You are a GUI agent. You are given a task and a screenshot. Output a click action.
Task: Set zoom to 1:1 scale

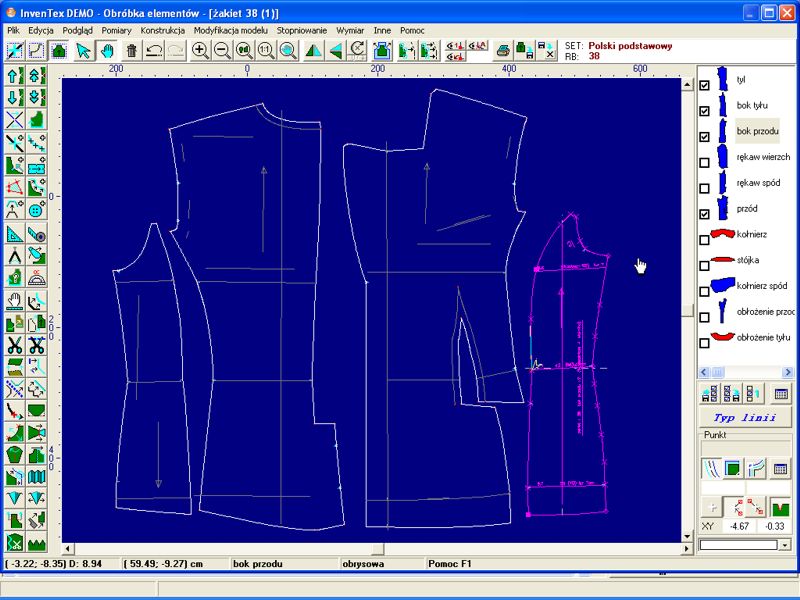click(266, 51)
